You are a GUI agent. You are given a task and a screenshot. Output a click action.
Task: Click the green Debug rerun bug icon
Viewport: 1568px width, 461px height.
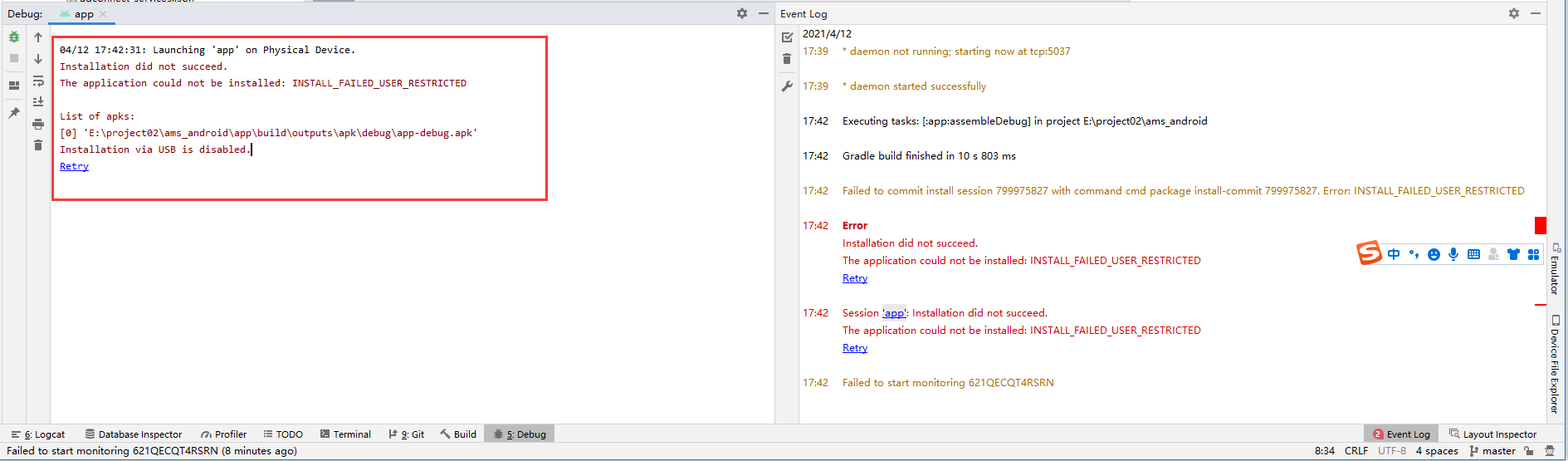click(x=14, y=37)
